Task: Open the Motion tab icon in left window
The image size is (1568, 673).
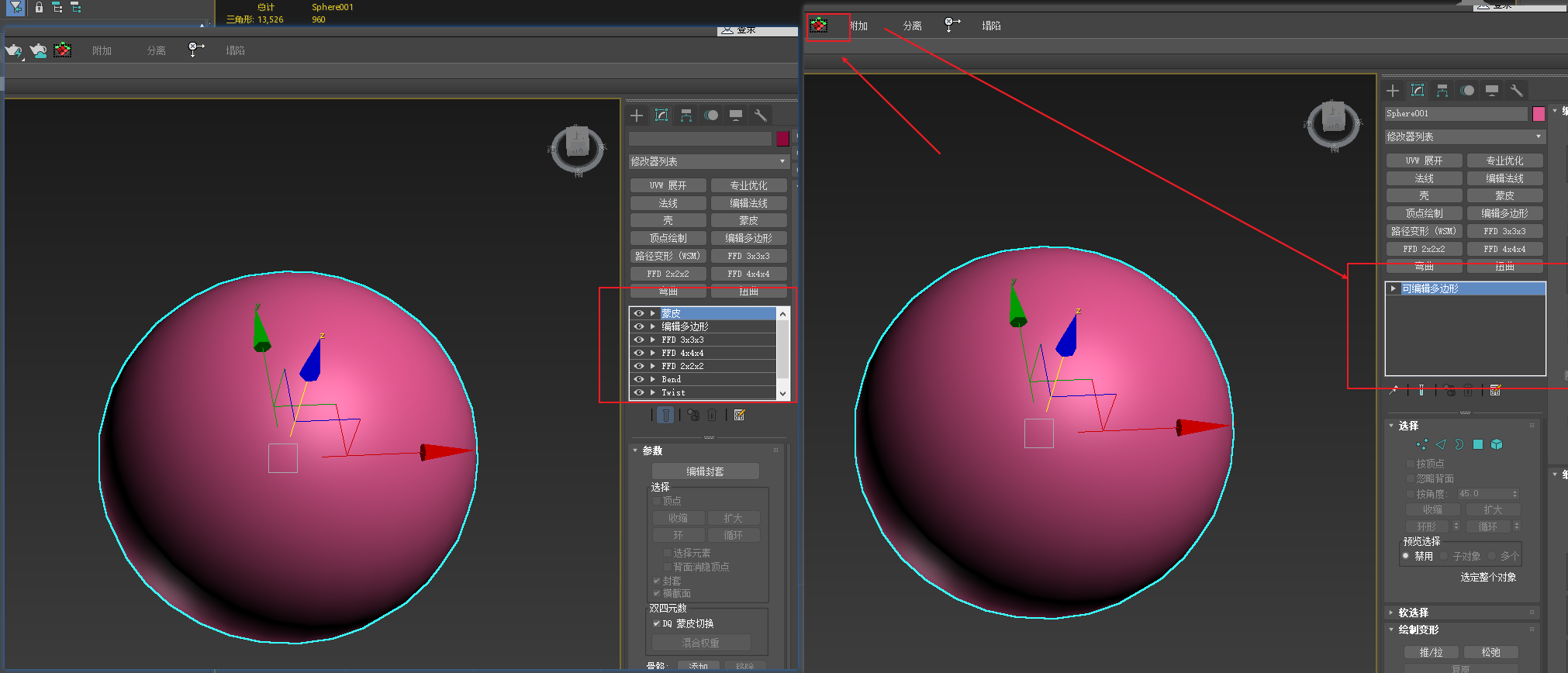Action: 711,116
